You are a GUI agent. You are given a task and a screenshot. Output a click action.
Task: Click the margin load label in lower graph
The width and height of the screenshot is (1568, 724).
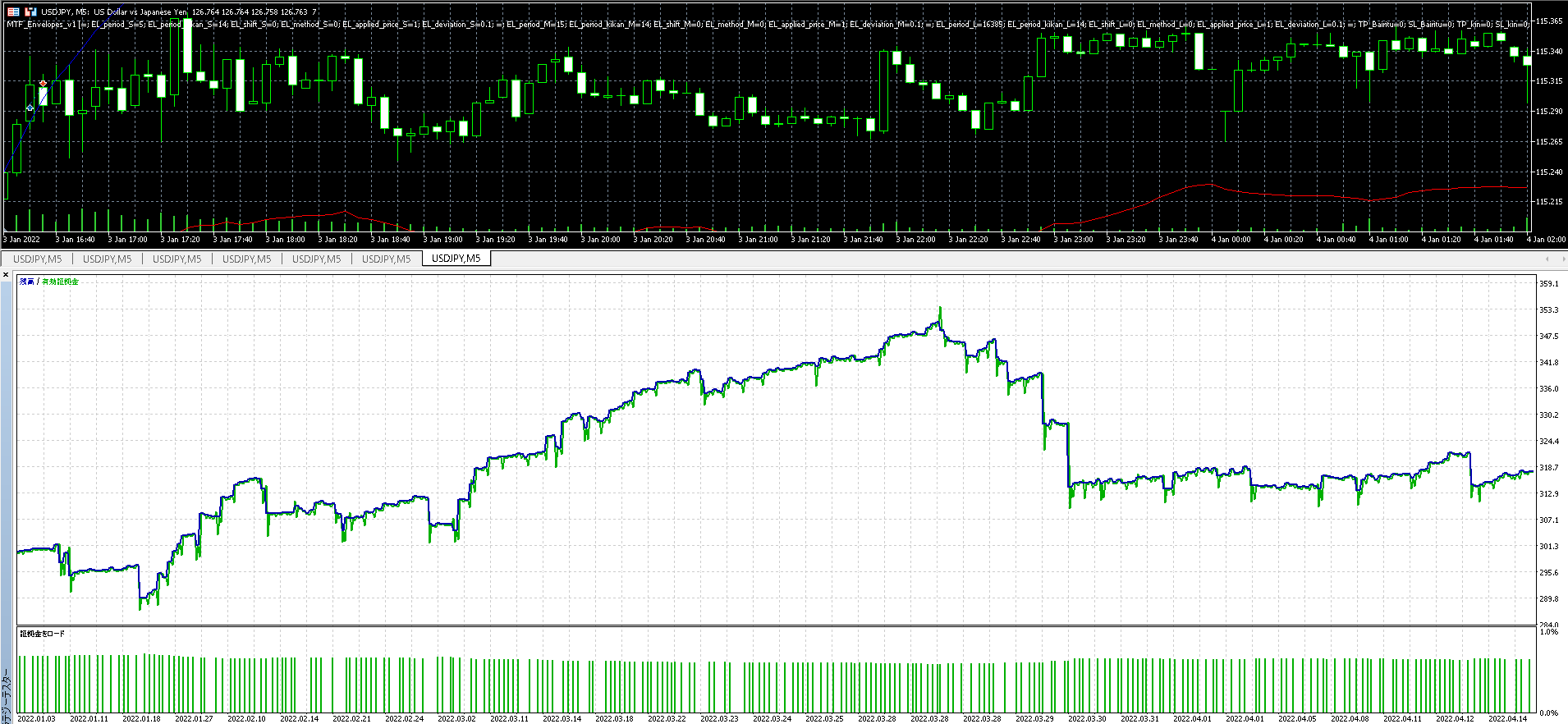click(x=43, y=634)
